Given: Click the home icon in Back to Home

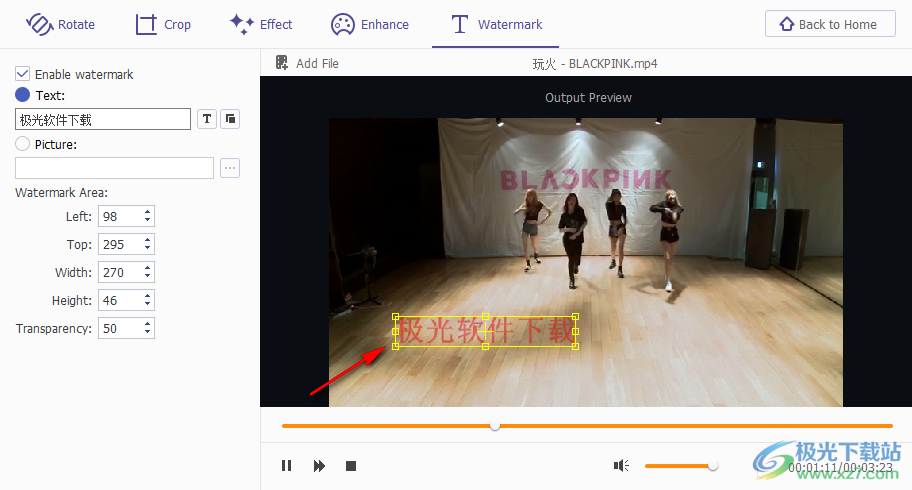Looking at the screenshot, I should click(786, 24).
